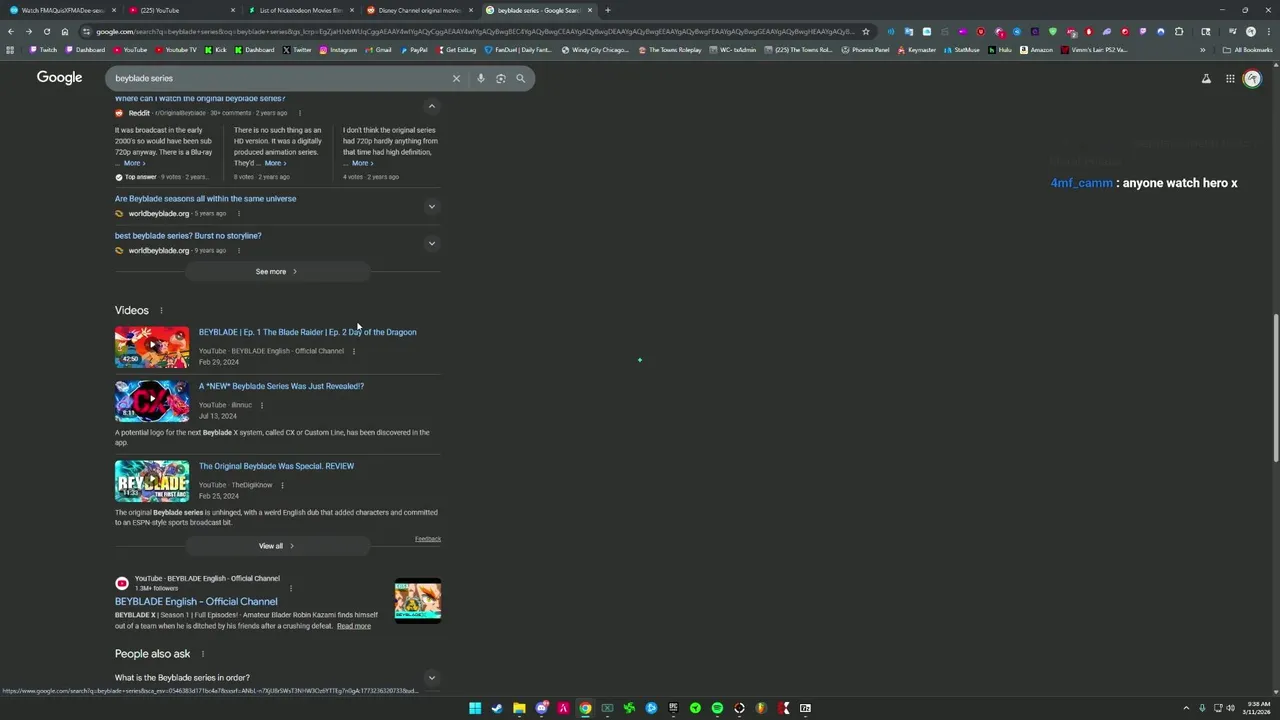
Task: Reload the current page
Action: (x=46, y=31)
